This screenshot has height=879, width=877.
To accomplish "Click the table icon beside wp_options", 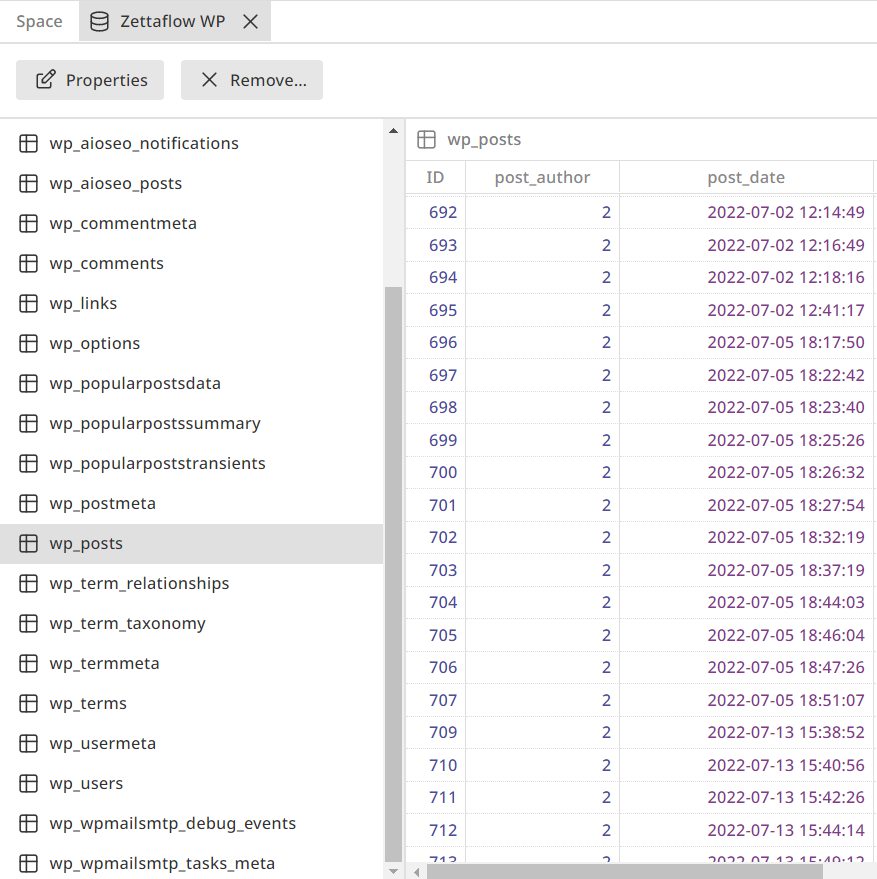I will (x=28, y=343).
